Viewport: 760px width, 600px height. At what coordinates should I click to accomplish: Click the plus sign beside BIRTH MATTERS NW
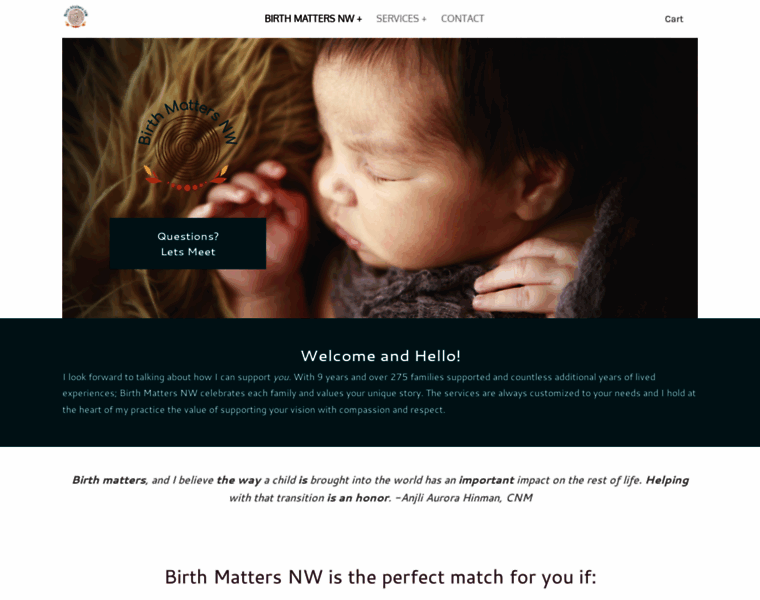(x=359, y=19)
